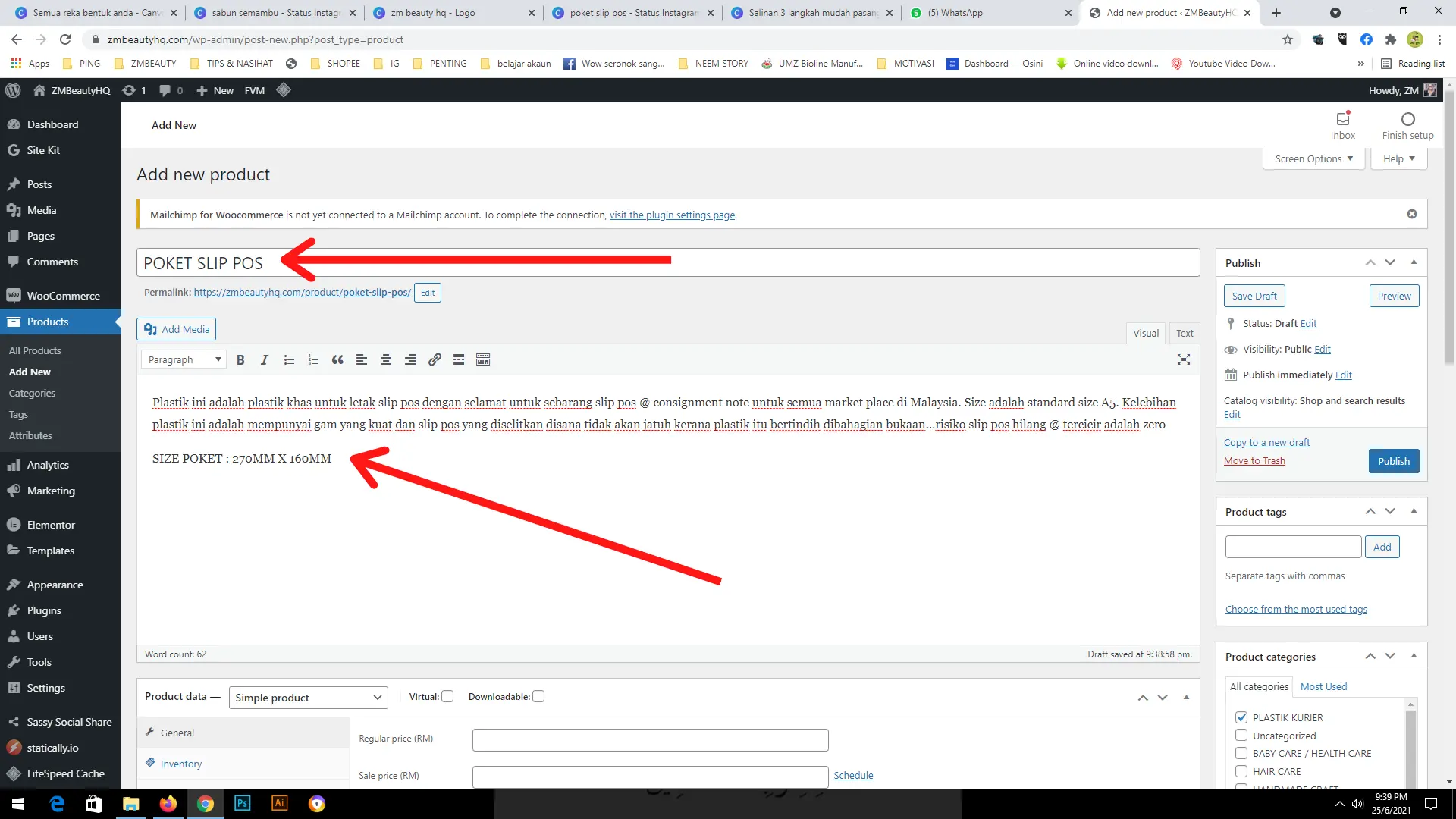Open comments bubble in admin bar

[x=171, y=90]
